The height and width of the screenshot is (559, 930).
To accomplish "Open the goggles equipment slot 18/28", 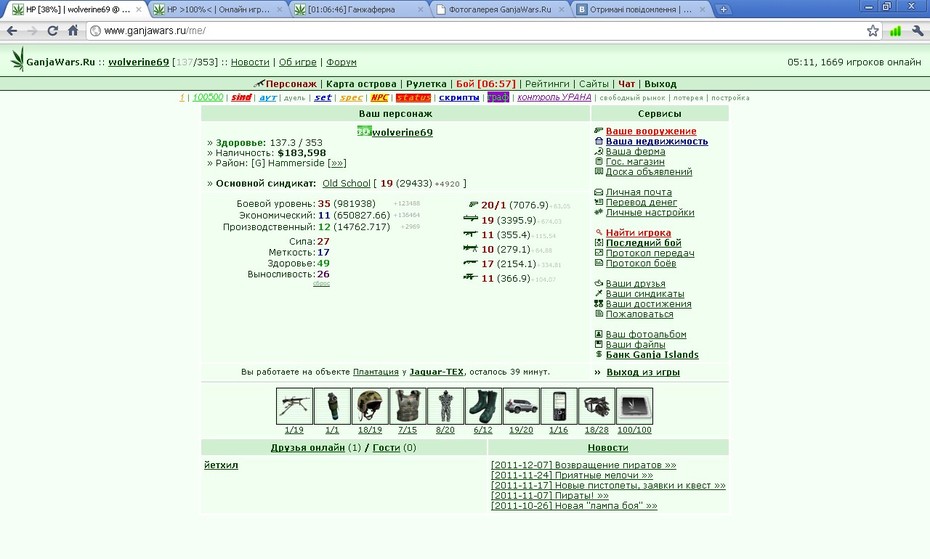I will (x=597, y=406).
